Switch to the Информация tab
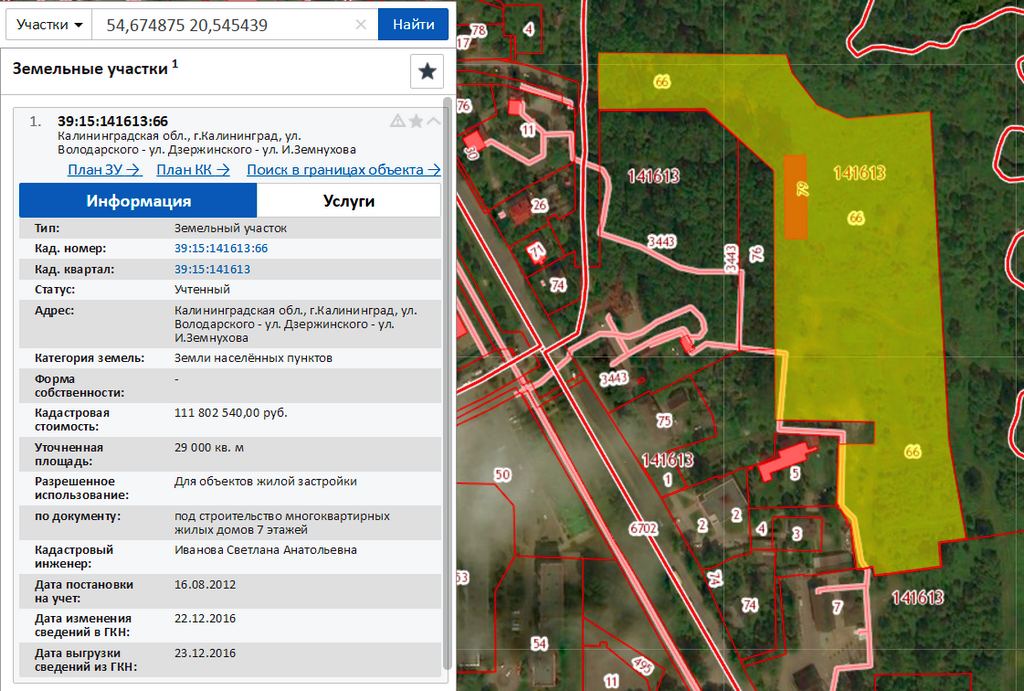Viewport: 1024px width, 691px height. pos(138,201)
